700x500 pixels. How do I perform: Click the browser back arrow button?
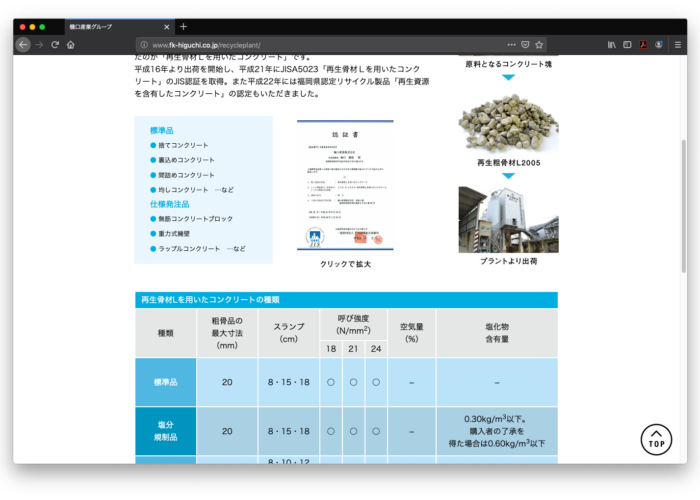23,45
